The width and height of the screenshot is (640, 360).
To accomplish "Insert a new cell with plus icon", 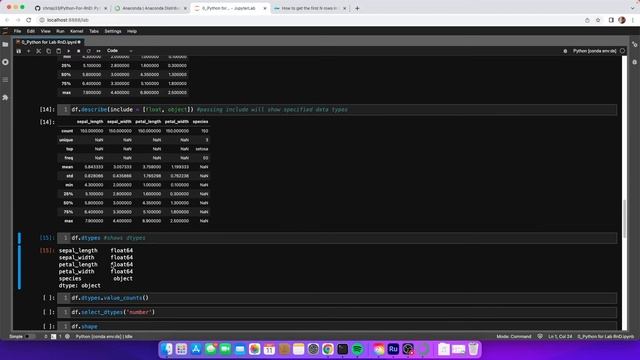I will tap(29, 51).
